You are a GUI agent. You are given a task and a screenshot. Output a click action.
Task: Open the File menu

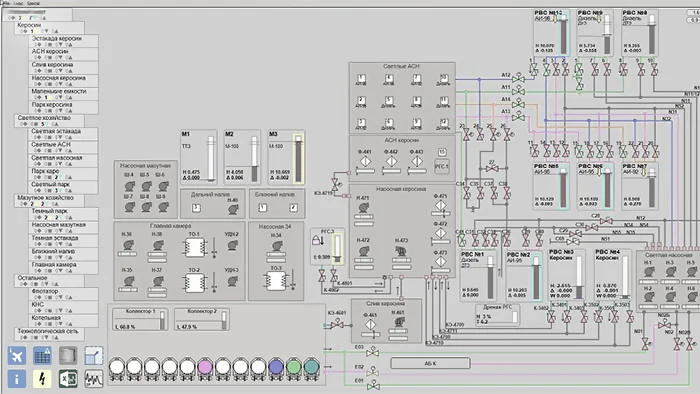click(6, 3)
